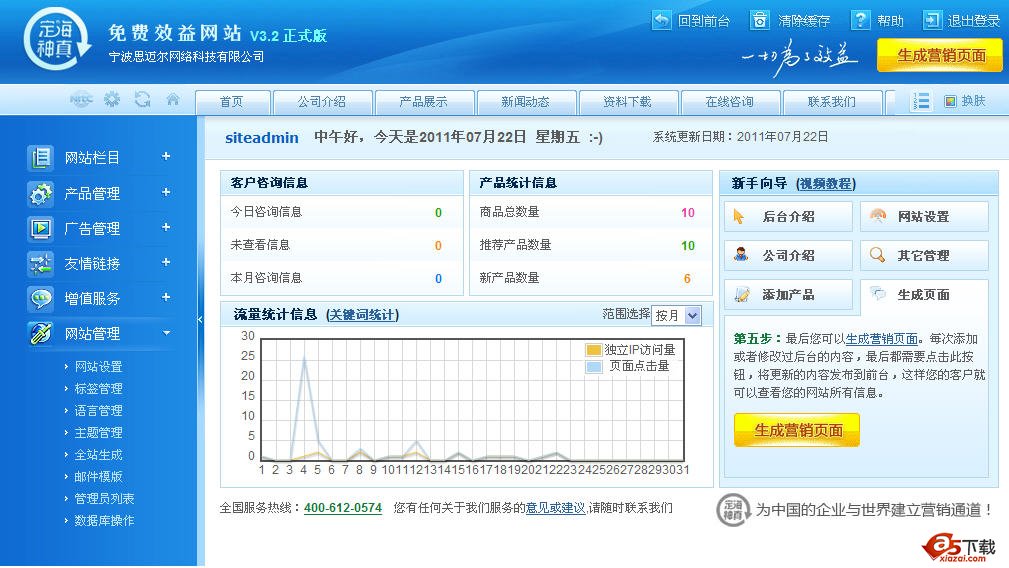Collapse the 网站管理 section arrow
Screen dimensions: 1009x568
(166, 333)
